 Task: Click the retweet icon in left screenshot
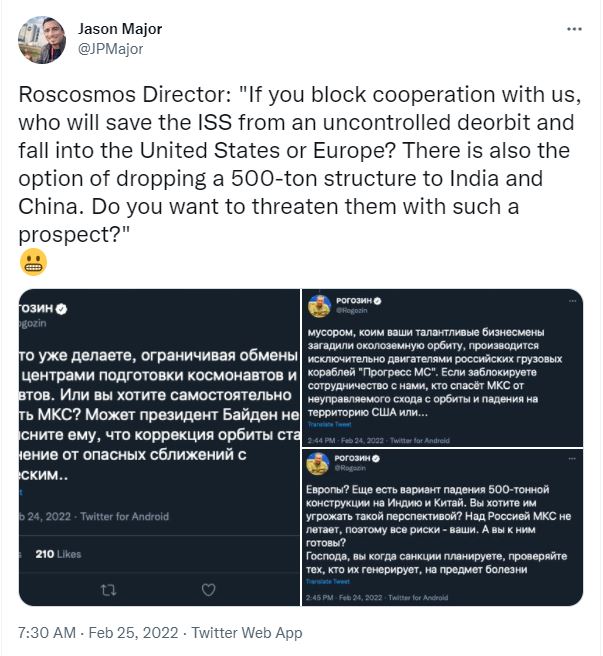coord(111,590)
